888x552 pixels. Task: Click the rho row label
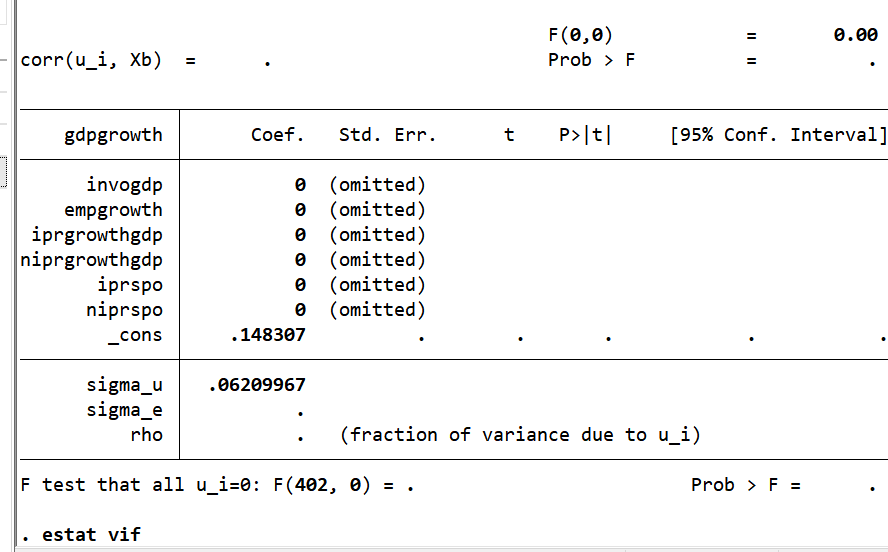click(146, 435)
